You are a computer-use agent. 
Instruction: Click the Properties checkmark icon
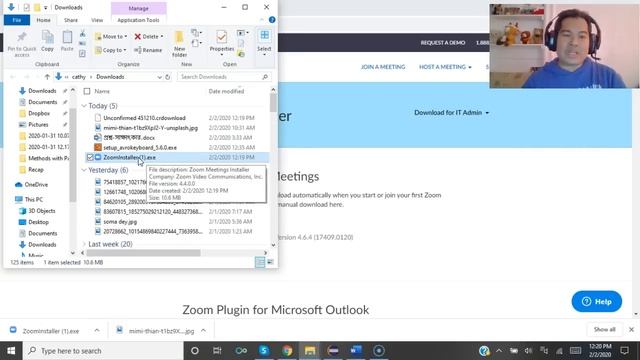(222, 37)
